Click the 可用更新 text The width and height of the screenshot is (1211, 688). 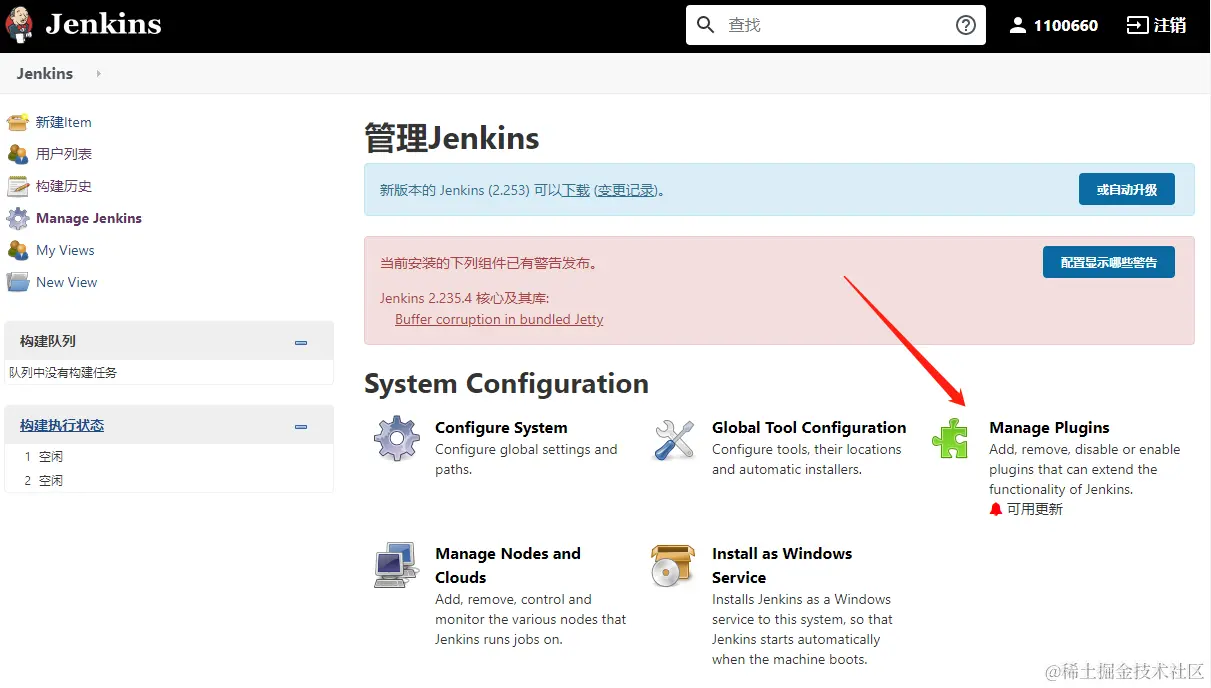pos(1035,509)
